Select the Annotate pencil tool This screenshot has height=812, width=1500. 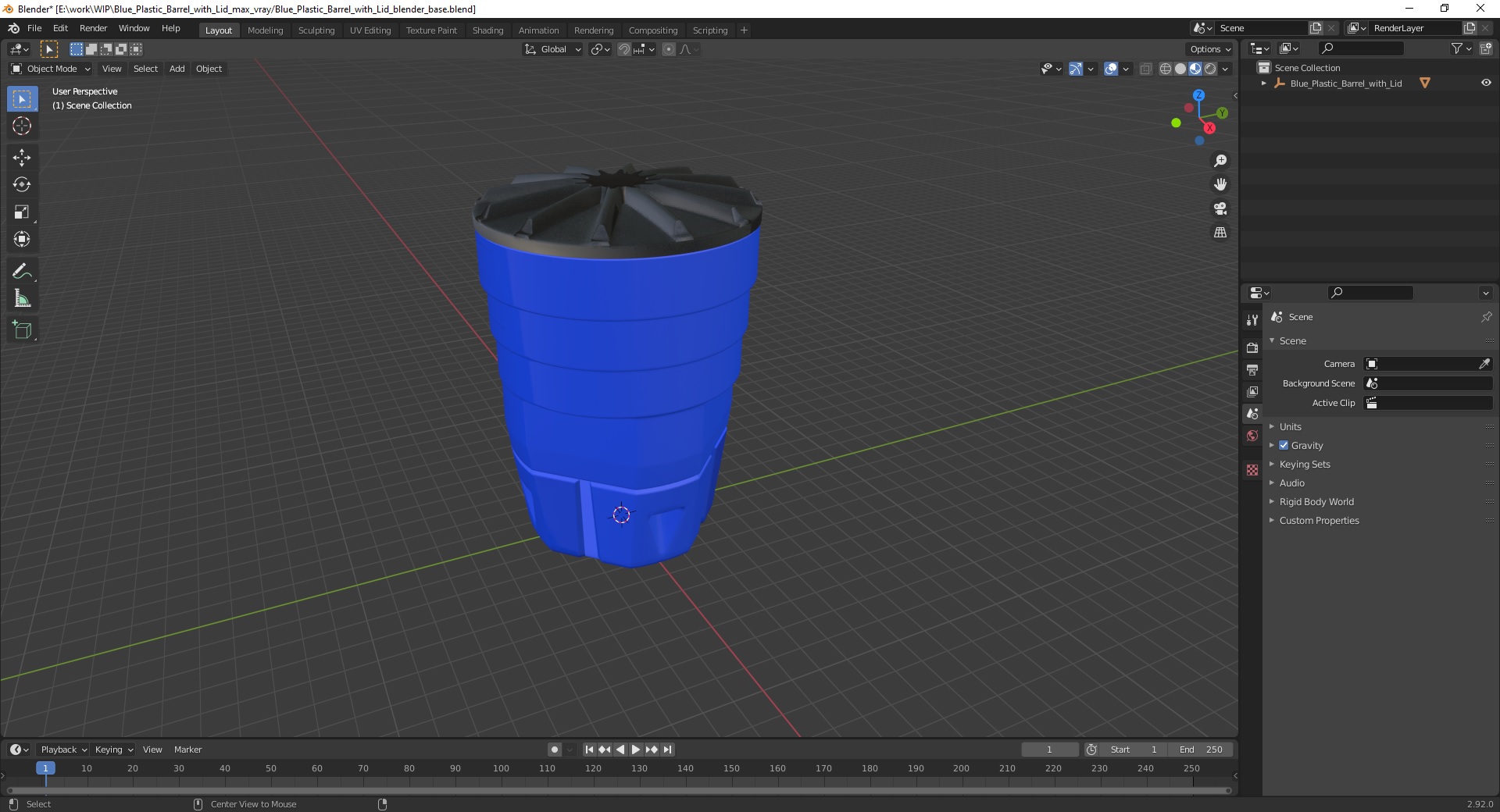(22, 271)
